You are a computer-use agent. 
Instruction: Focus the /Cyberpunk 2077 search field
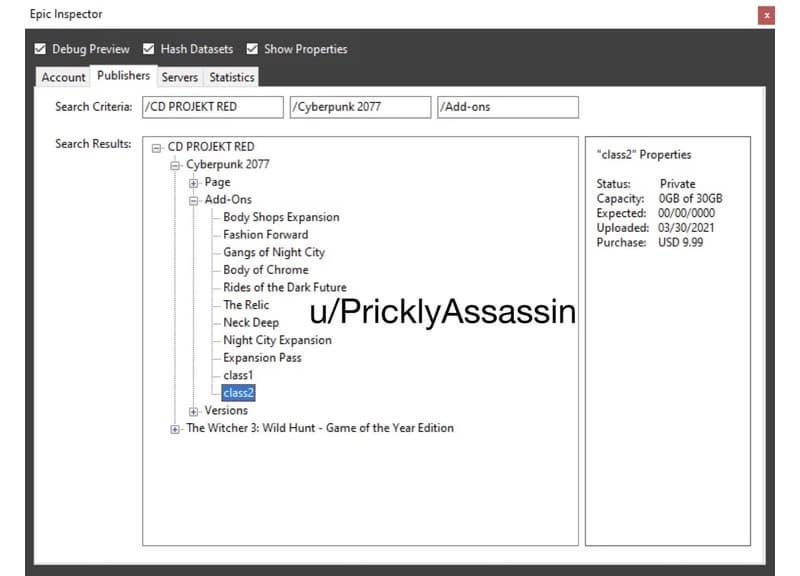click(x=360, y=107)
